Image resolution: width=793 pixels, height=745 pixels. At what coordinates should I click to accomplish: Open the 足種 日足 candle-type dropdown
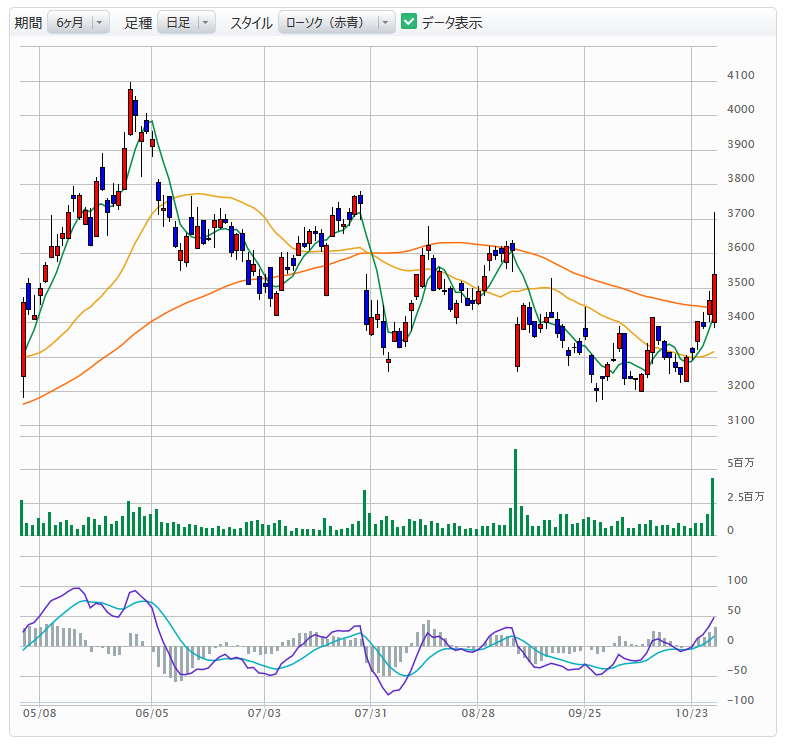coord(185,22)
